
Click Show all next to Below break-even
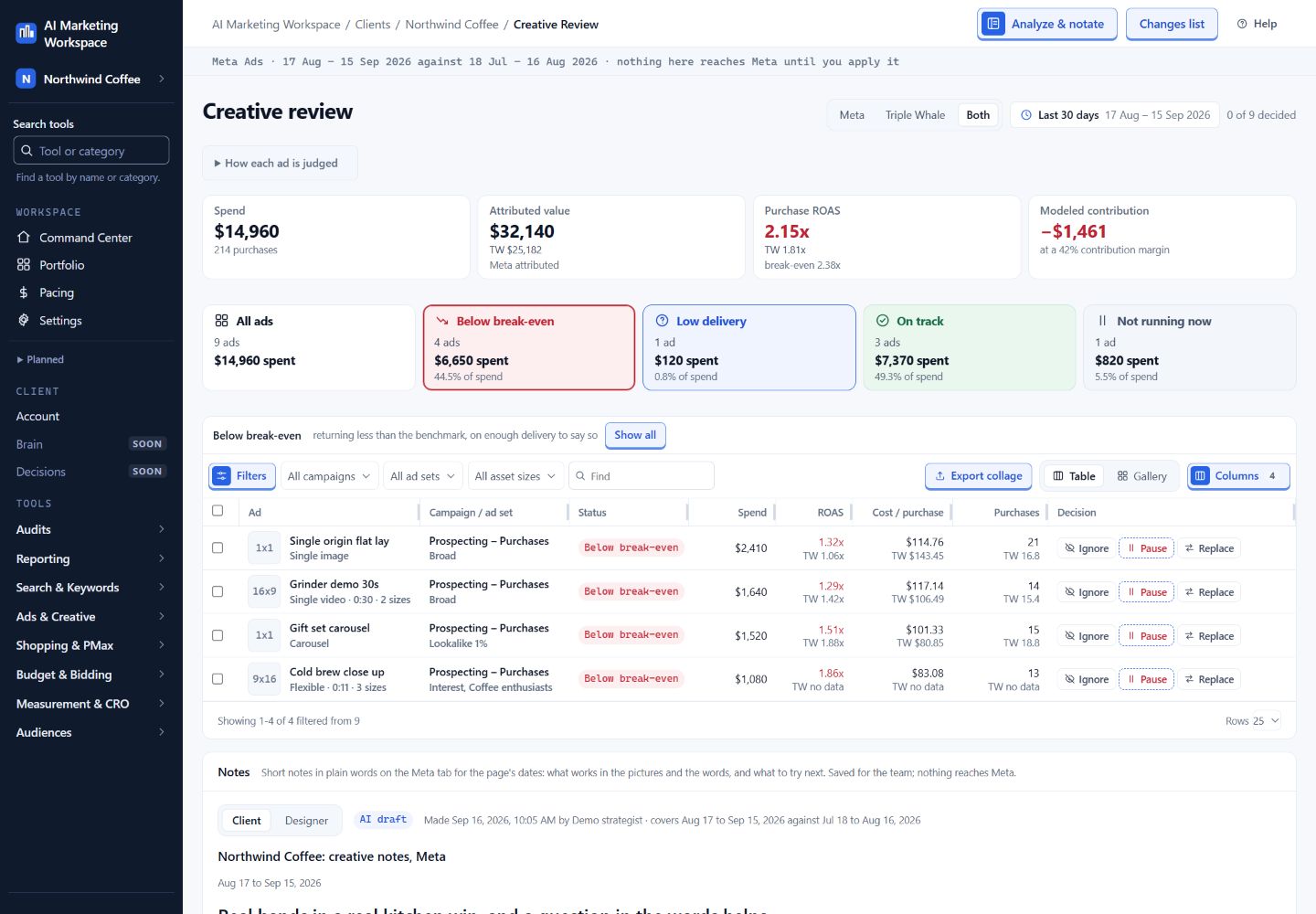click(x=635, y=435)
